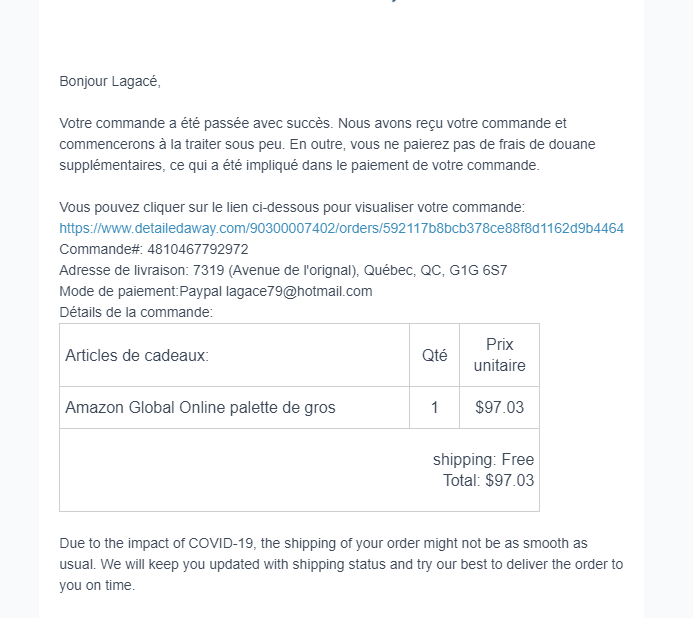
Task: Click the "Total: $97.03" line
Action: coord(488,480)
